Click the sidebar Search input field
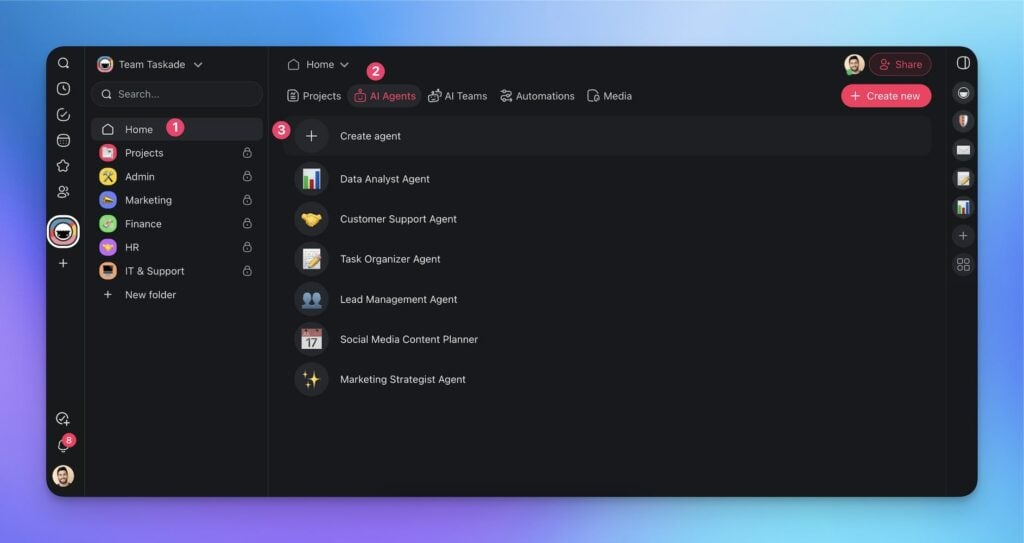Image resolution: width=1024 pixels, height=543 pixels. (x=177, y=94)
